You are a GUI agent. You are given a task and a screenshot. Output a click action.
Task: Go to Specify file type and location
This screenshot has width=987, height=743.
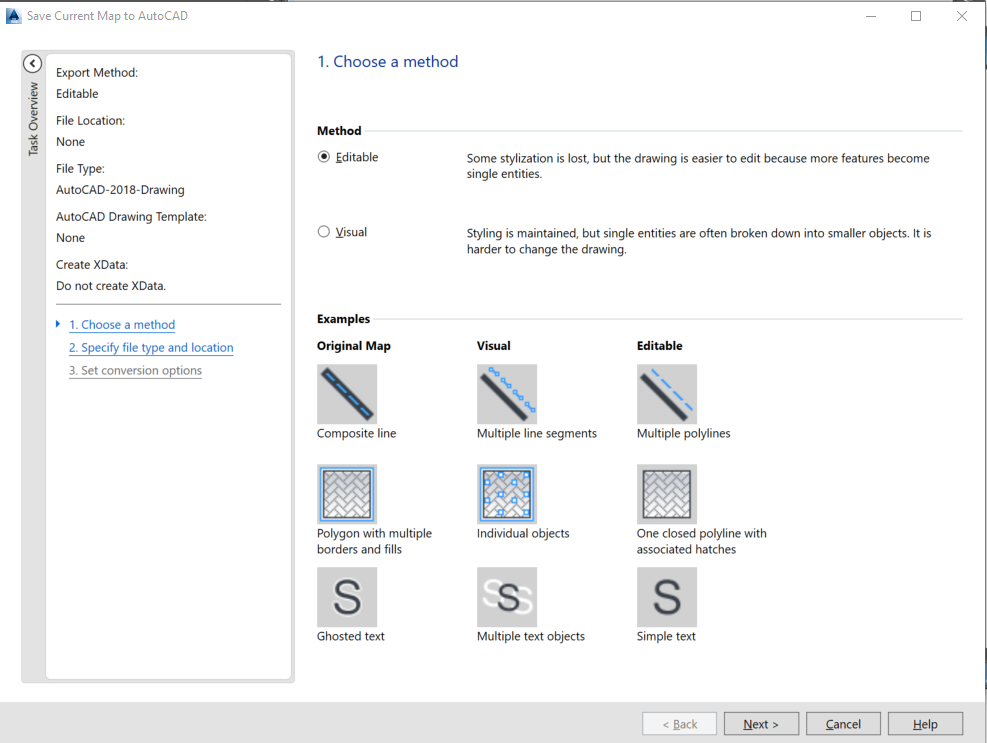pos(151,347)
